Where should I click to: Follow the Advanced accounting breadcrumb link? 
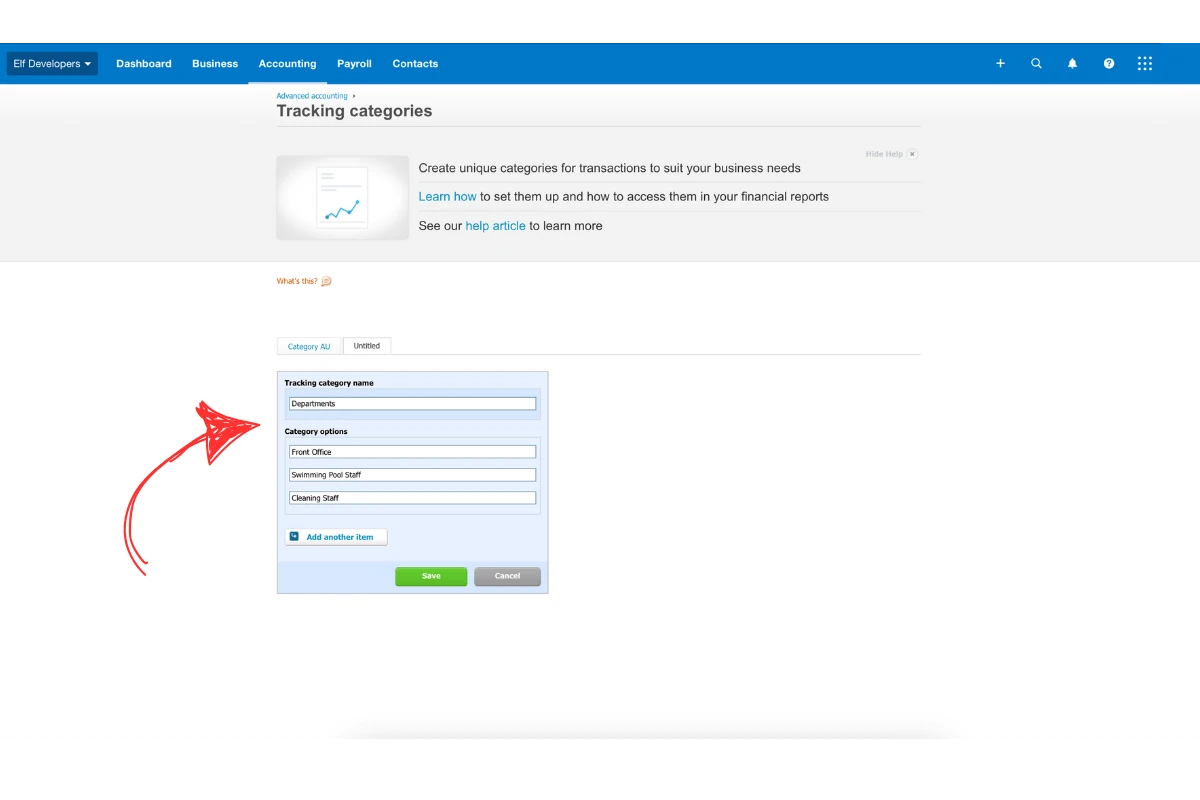coord(312,96)
